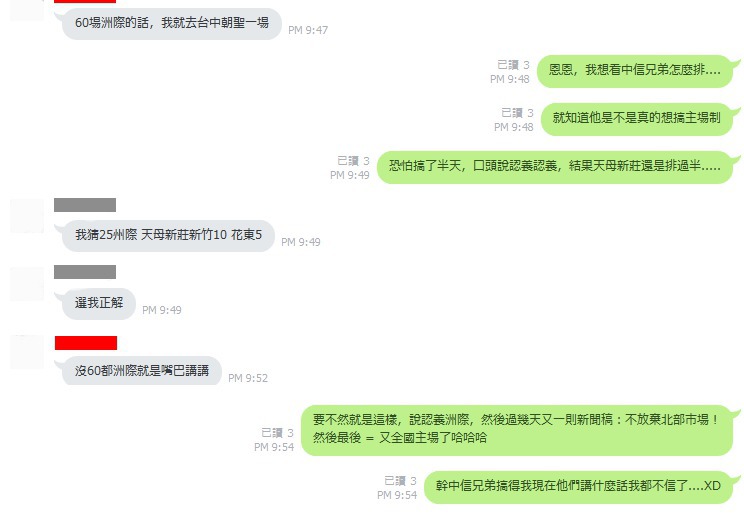Click the gray sender name above 我猜25洲際
744x513 pixels.
point(85,205)
